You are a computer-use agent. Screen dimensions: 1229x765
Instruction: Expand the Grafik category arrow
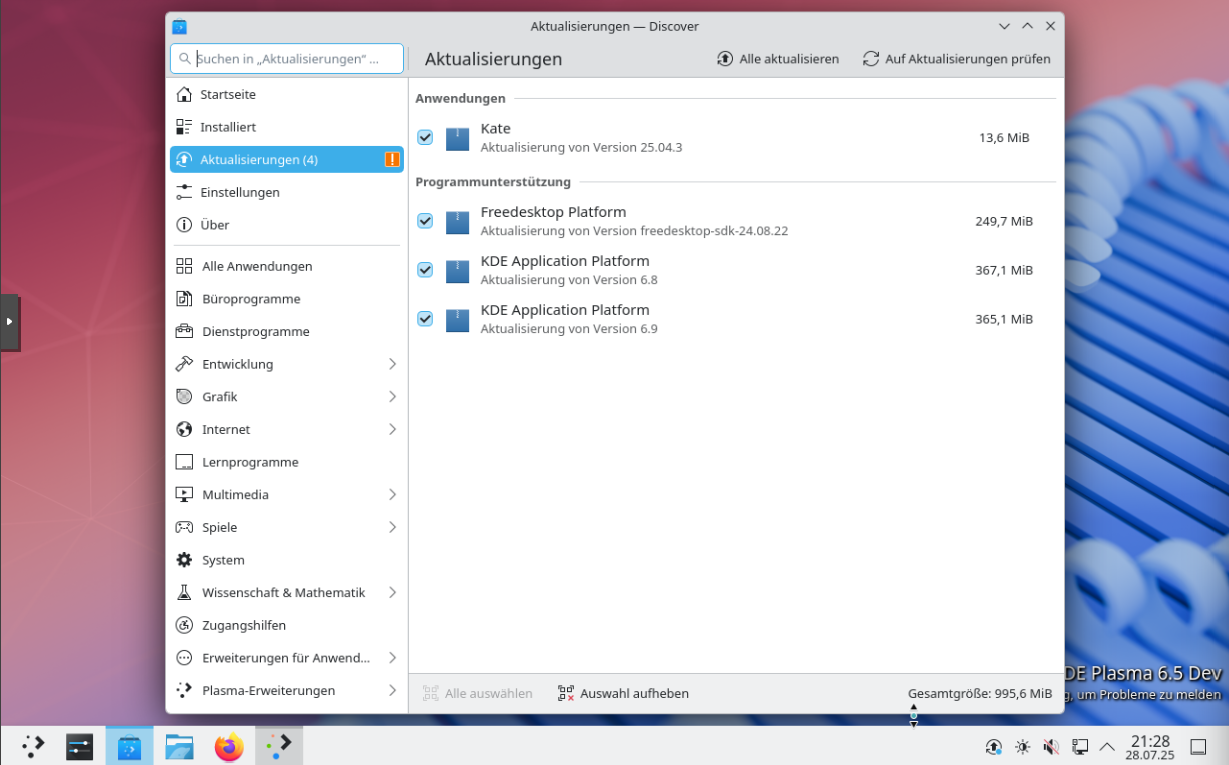[392, 397]
